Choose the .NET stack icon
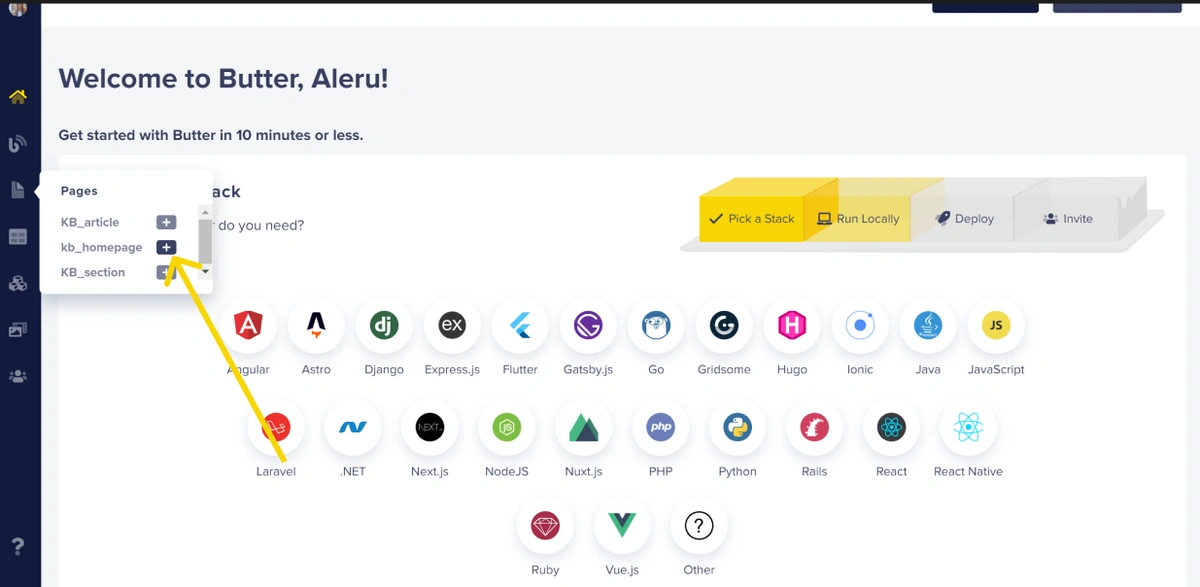 click(x=353, y=428)
